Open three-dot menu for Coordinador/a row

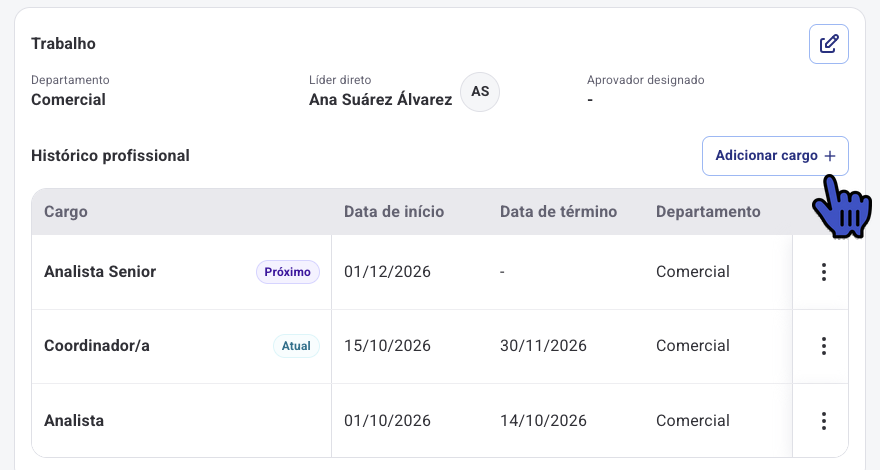(823, 346)
